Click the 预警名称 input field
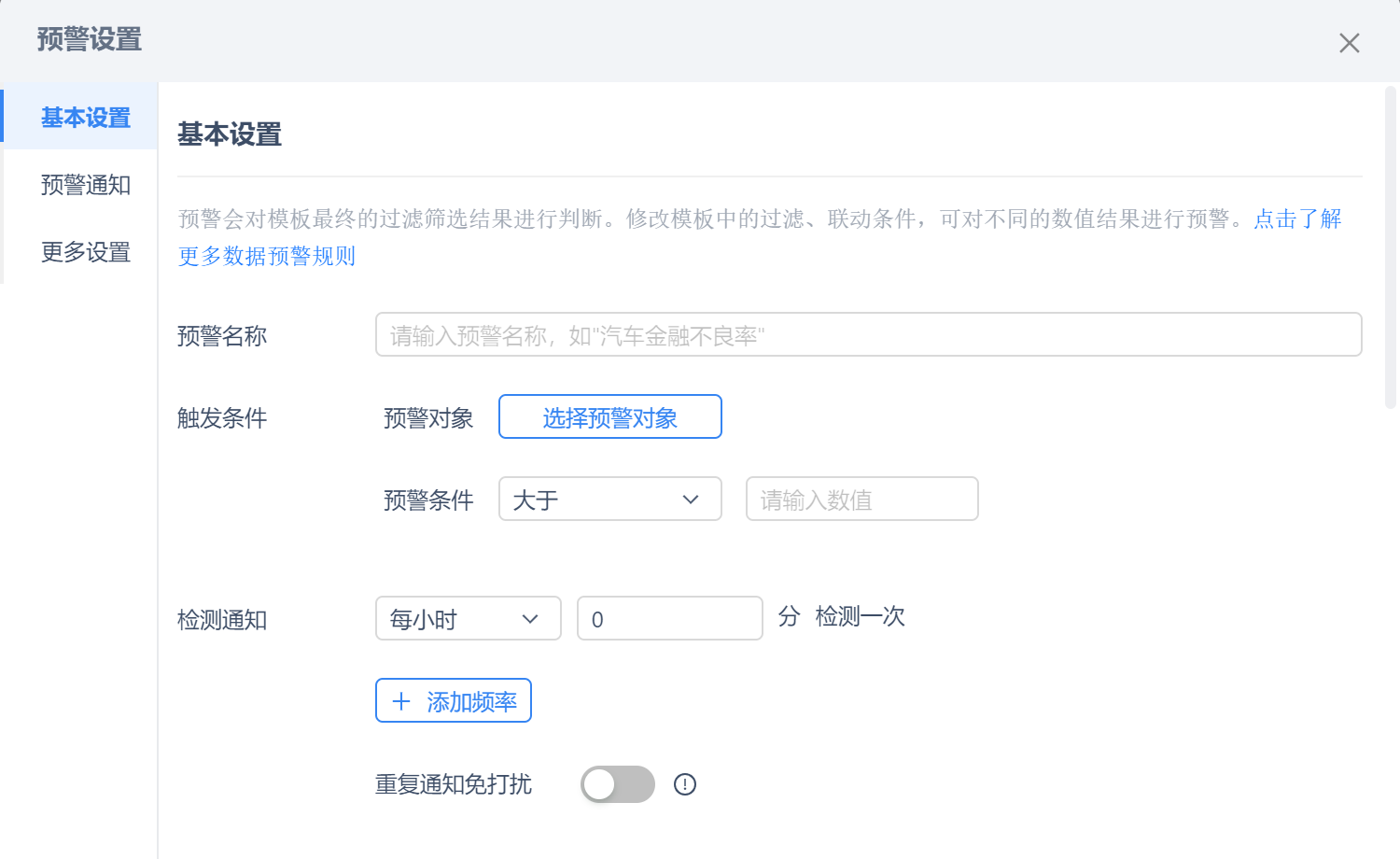 (x=868, y=335)
